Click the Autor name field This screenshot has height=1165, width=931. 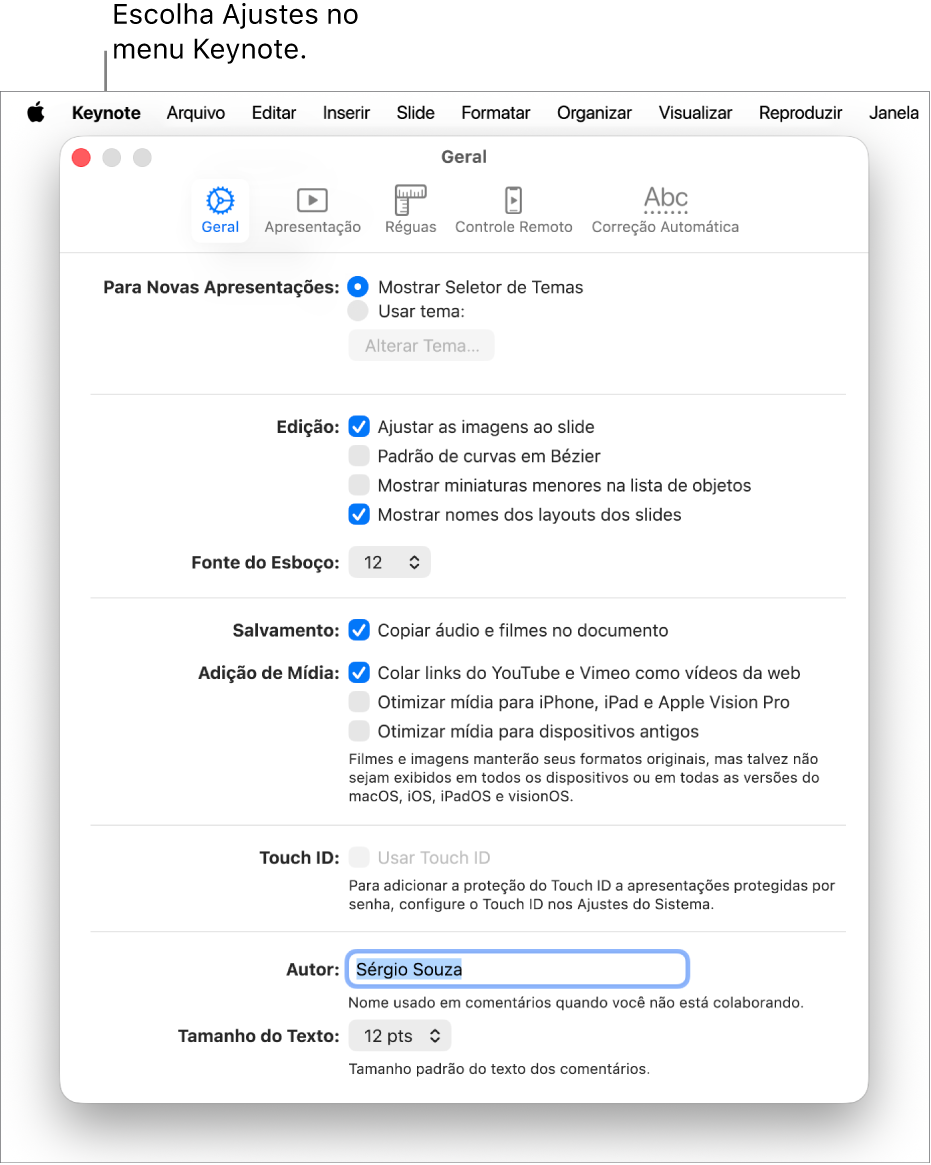click(x=517, y=969)
